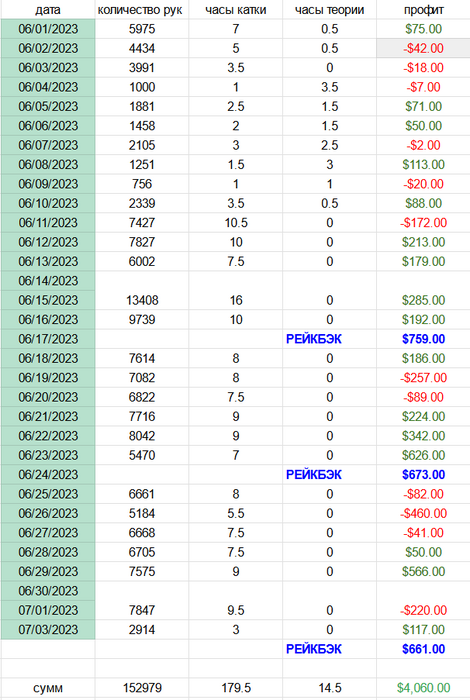Select the total hands cell 152979
Screen dimensions: 470x700
(141, 688)
